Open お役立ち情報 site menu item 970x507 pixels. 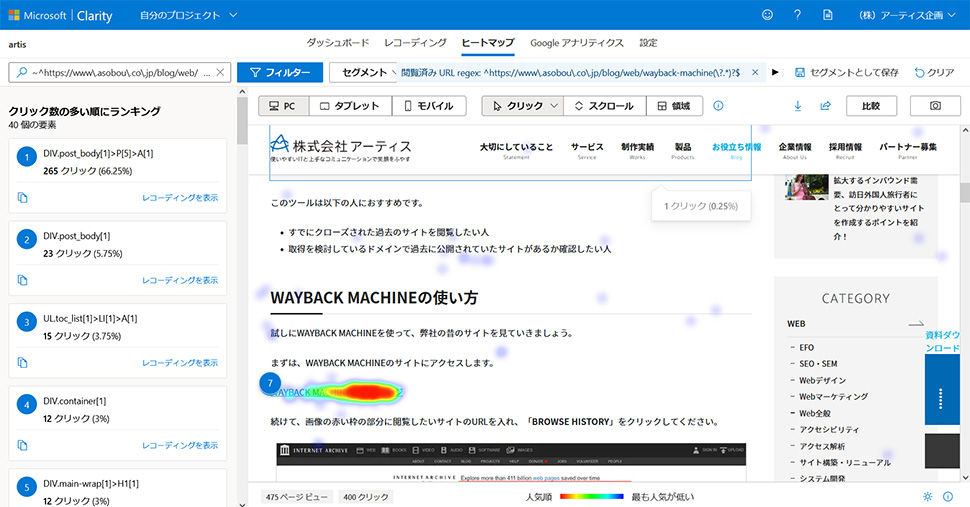point(736,150)
